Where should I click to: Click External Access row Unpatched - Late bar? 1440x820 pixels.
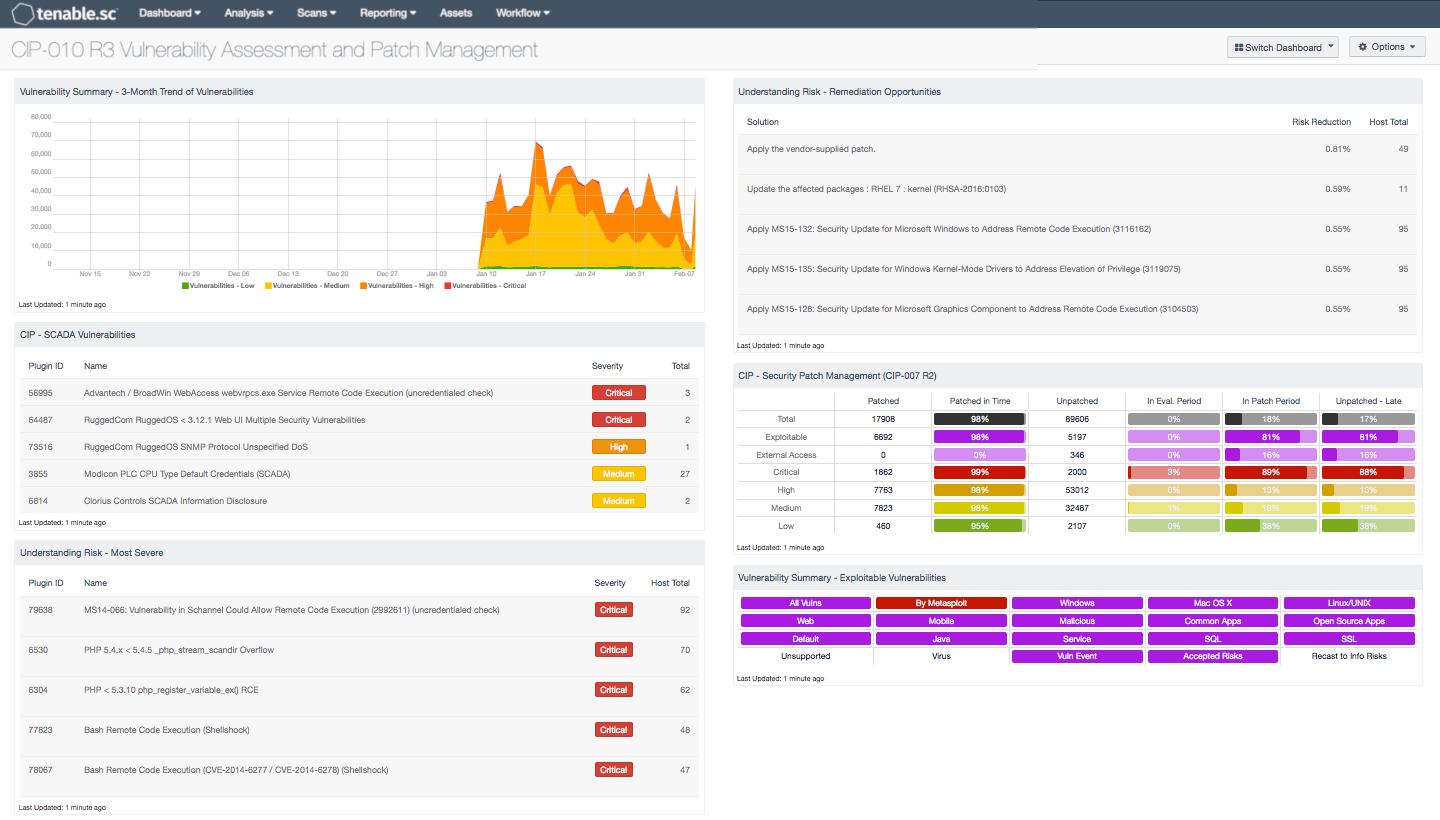coord(1368,455)
